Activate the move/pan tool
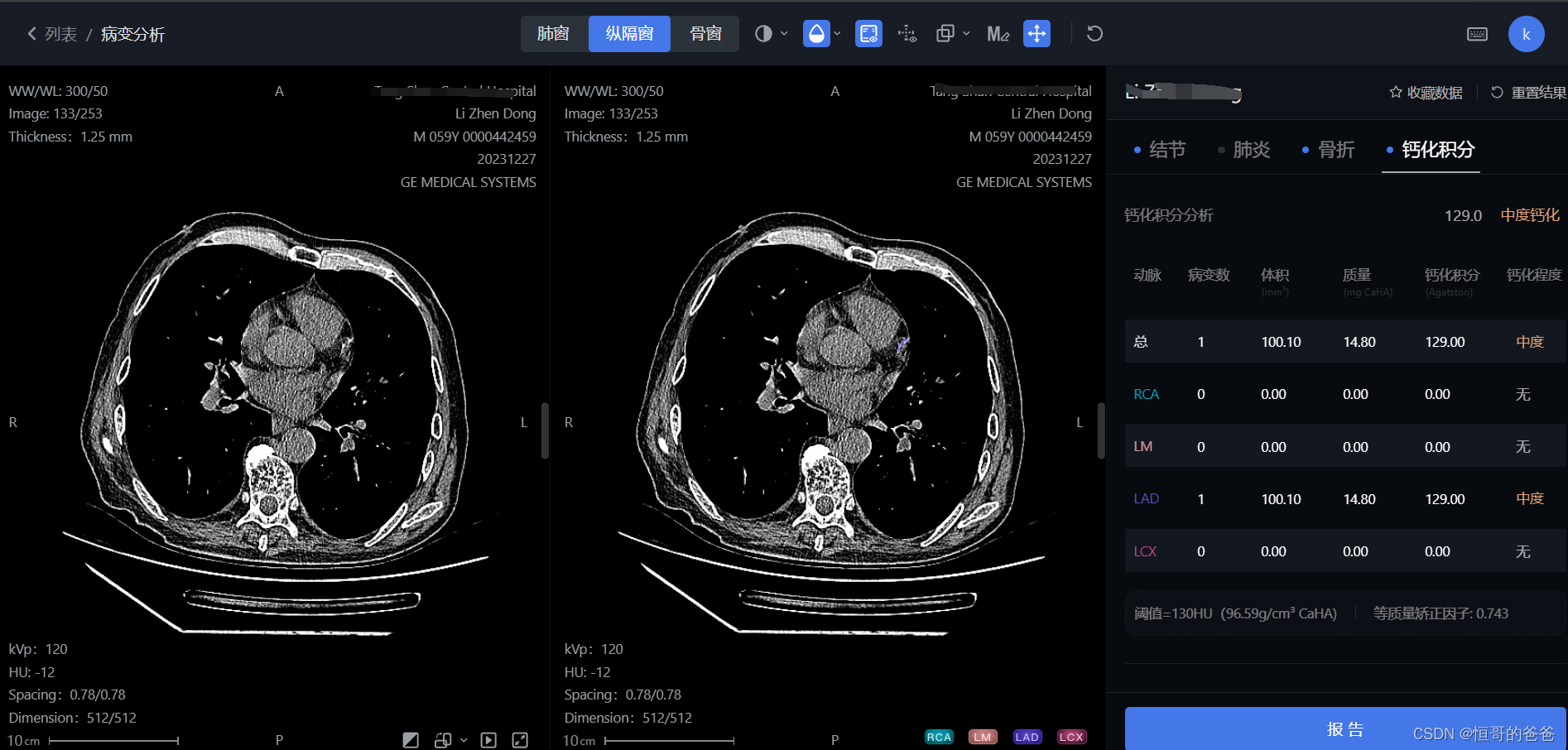 1037,34
